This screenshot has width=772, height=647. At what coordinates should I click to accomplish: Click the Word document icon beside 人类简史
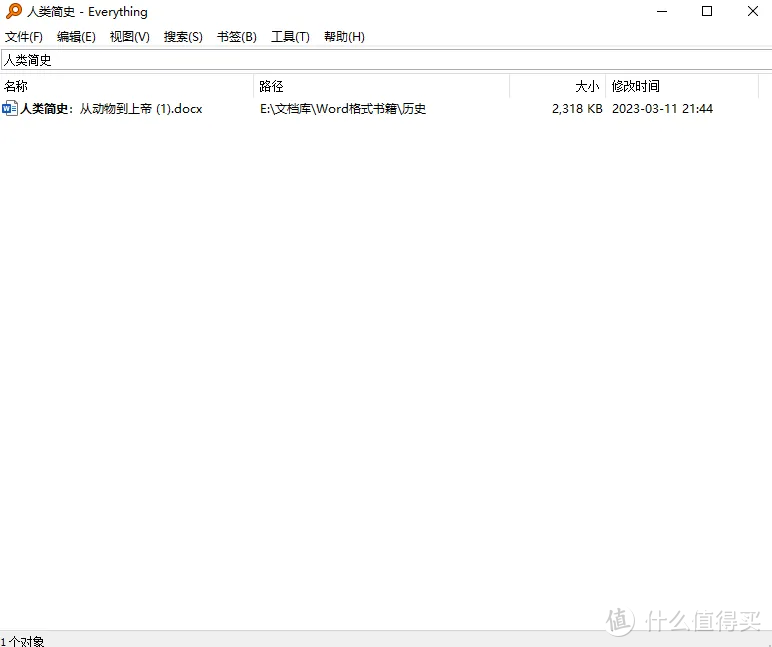coord(10,108)
